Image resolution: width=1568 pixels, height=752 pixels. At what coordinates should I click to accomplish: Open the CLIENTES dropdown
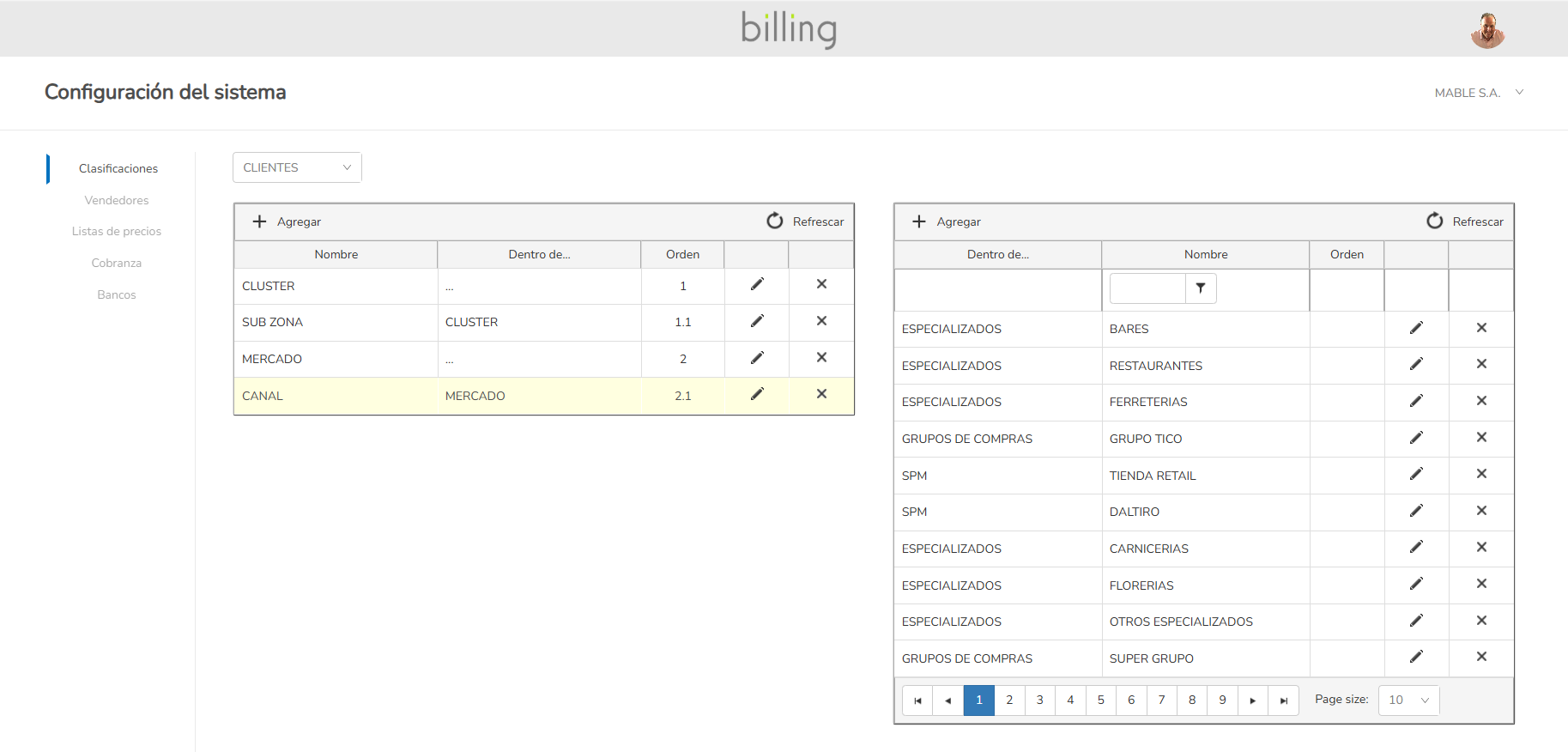[x=297, y=167]
